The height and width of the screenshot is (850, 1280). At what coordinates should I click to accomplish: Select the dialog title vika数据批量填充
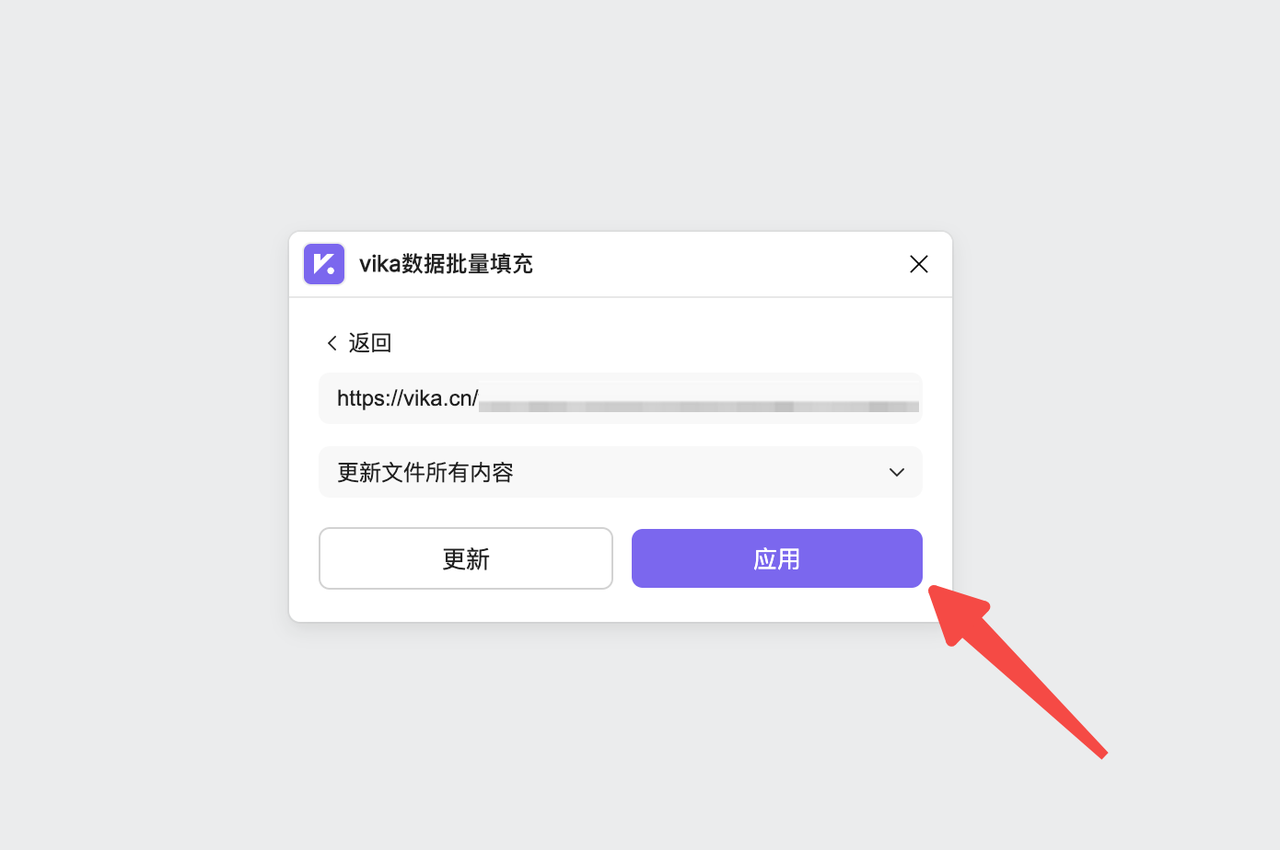(446, 264)
